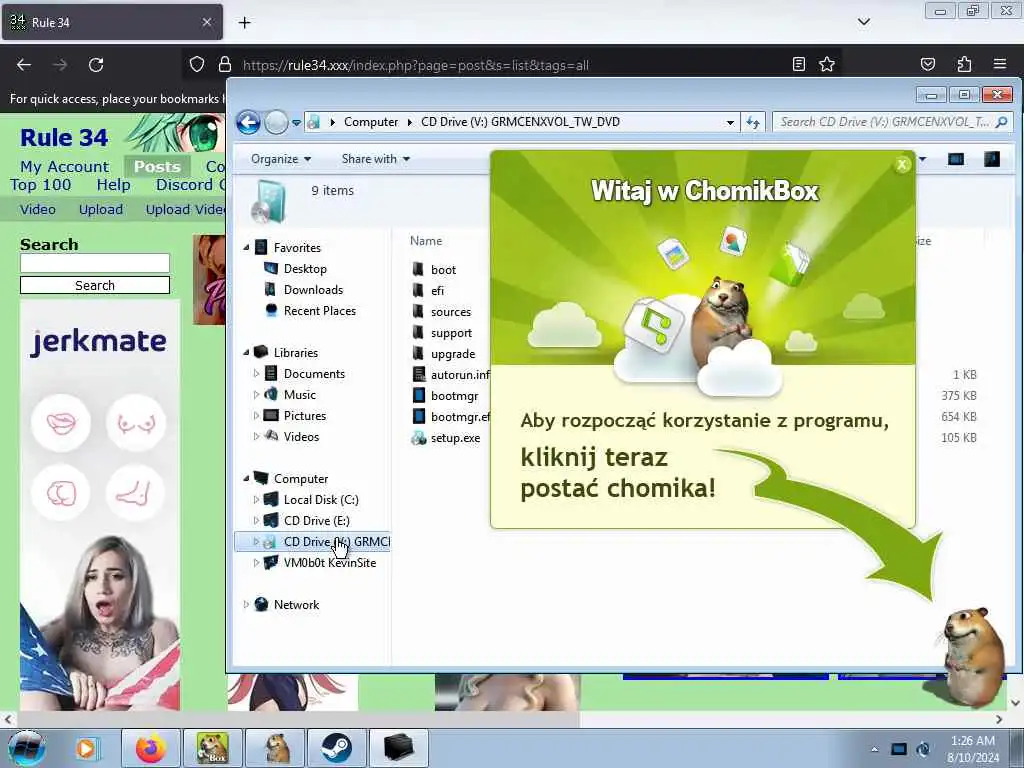Toggle reader view in the URL bar
The image size is (1024, 768).
pyautogui.click(x=798, y=64)
